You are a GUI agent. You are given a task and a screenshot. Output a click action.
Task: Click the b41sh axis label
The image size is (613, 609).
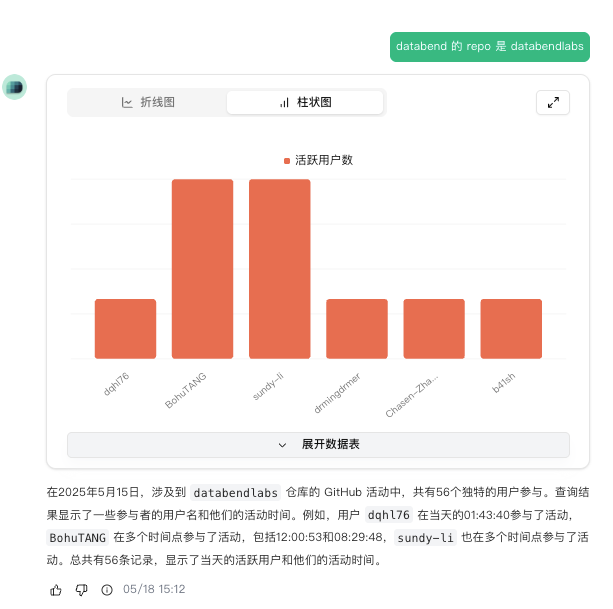pyautogui.click(x=504, y=383)
